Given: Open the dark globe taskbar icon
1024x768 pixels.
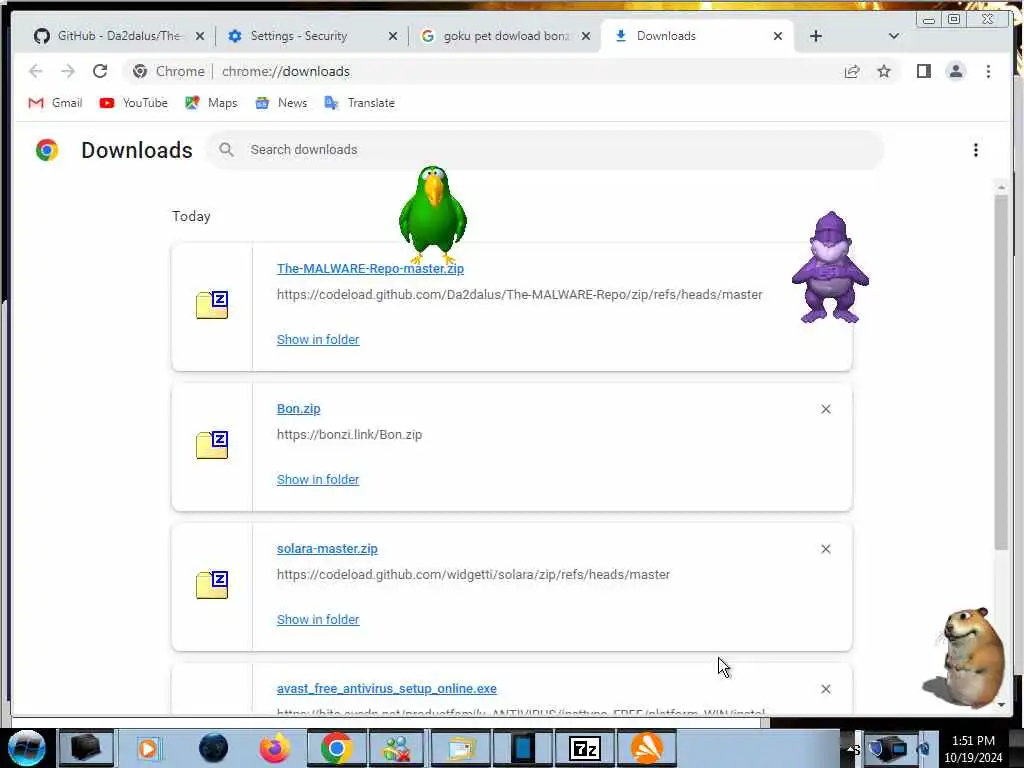Looking at the screenshot, I should (x=213, y=748).
